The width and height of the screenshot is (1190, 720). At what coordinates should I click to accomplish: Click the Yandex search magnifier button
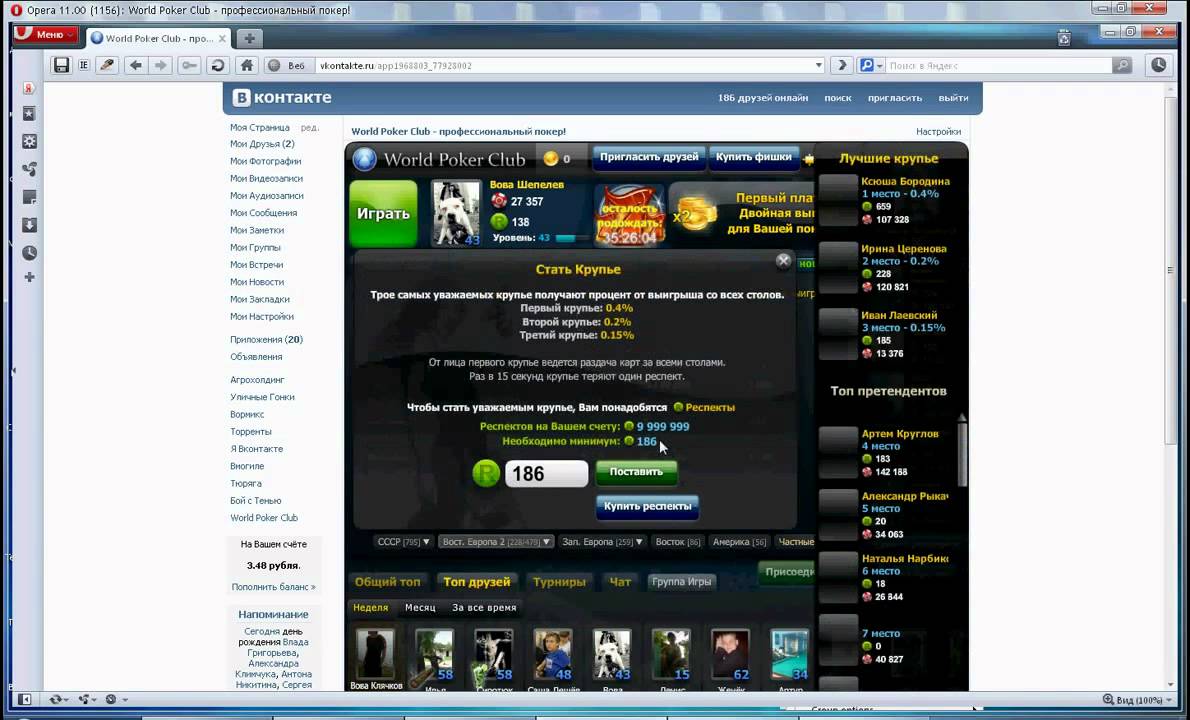point(1122,65)
